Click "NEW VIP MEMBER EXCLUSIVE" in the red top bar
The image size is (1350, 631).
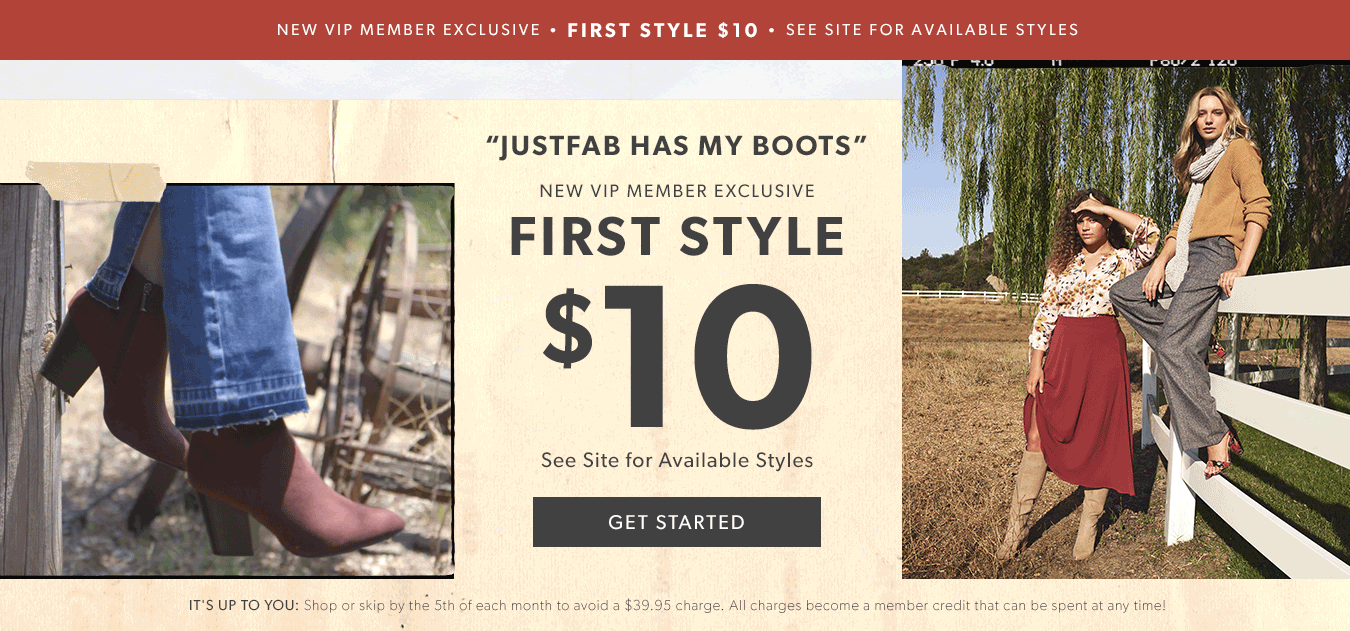tap(408, 30)
